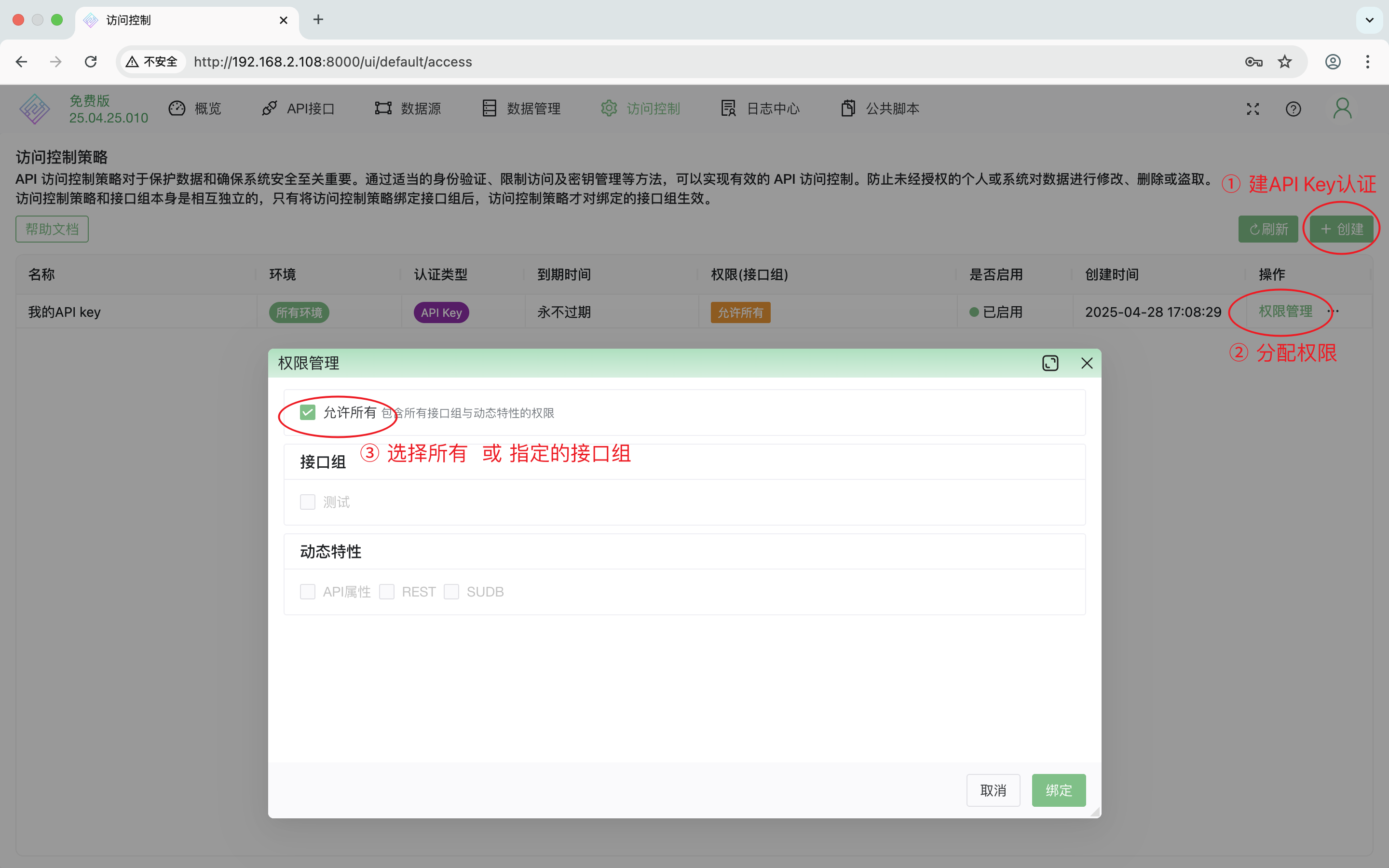Open the 帮助文档 help documentation

52,229
